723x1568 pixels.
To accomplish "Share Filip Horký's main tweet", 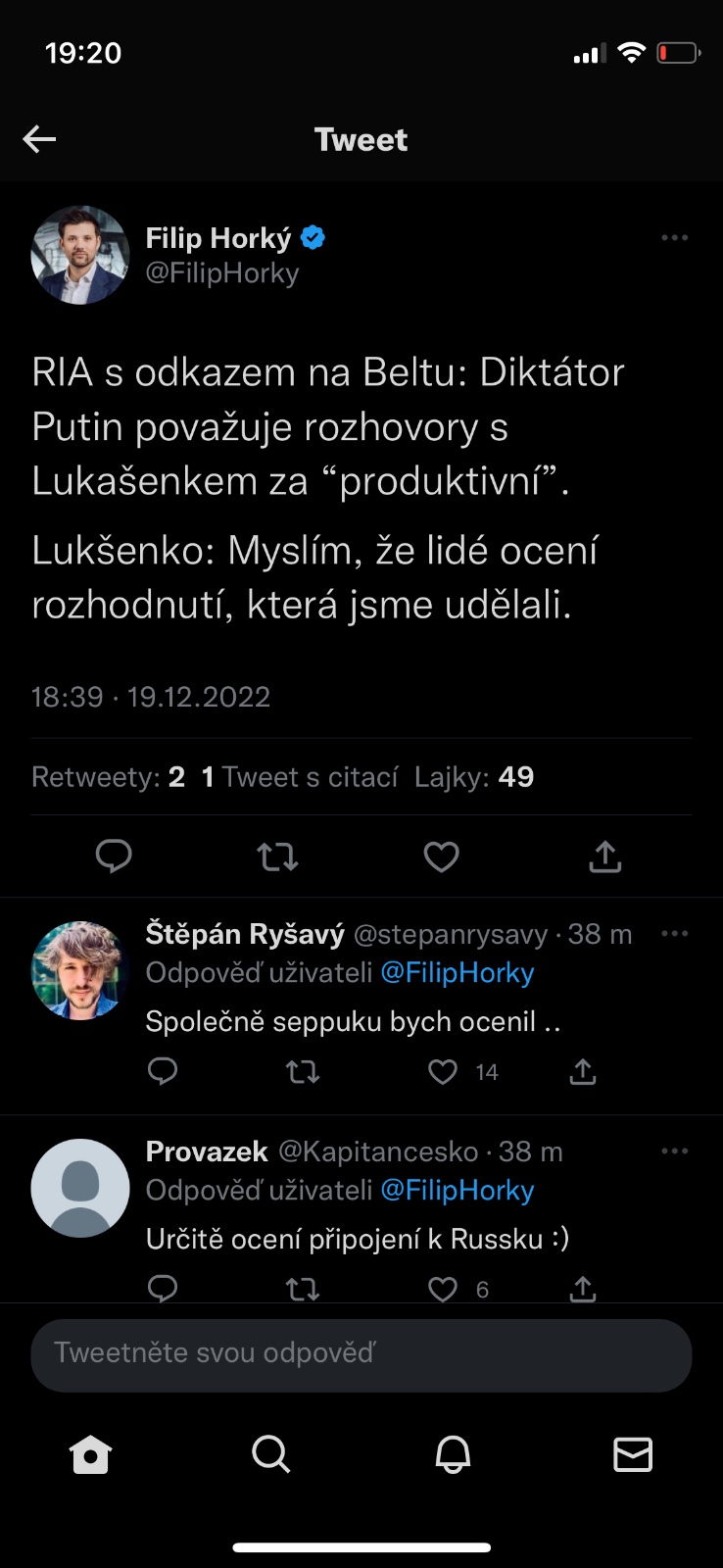I will pos(605,857).
